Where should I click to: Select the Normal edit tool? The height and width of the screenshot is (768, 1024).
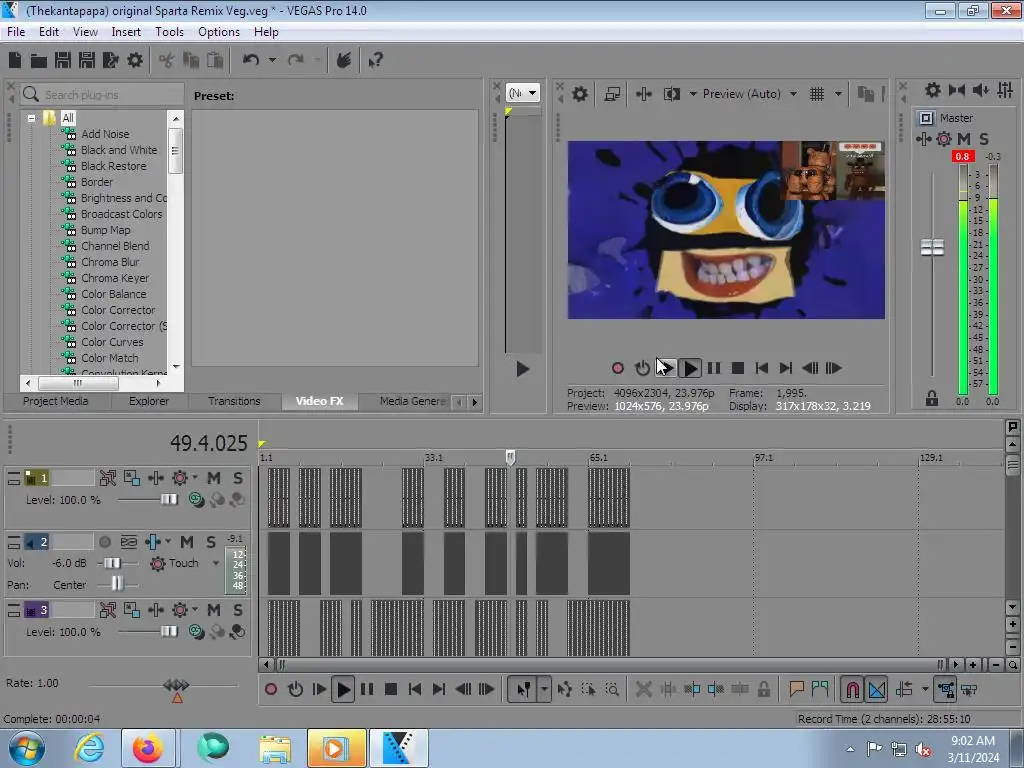click(524, 689)
